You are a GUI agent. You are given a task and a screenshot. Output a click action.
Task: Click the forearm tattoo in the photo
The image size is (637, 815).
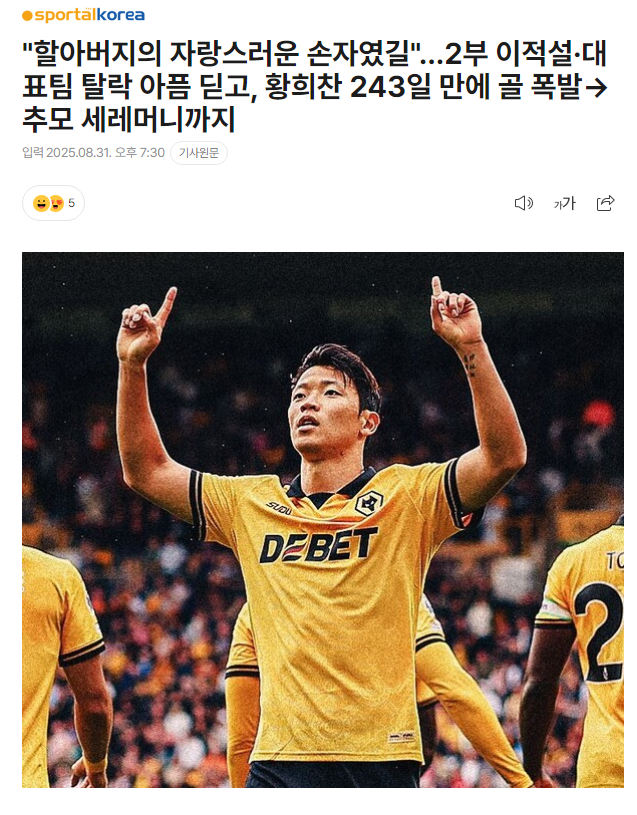coord(470,365)
